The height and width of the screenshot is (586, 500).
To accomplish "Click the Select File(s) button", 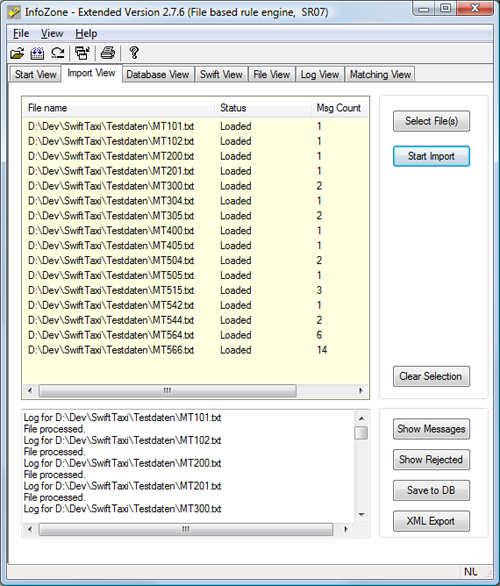I will (431, 121).
